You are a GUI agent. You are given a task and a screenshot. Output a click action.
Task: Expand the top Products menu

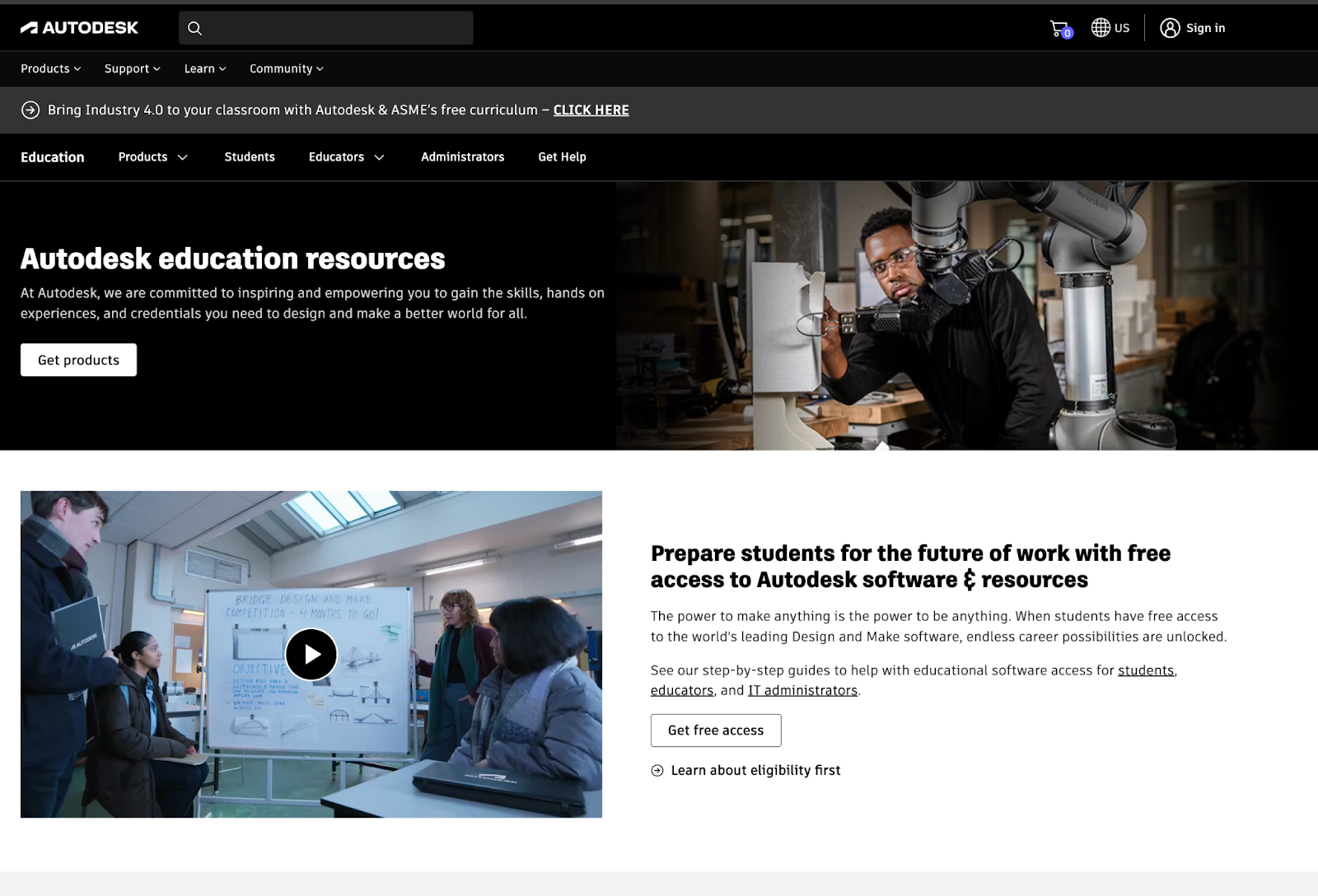pyautogui.click(x=50, y=69)
